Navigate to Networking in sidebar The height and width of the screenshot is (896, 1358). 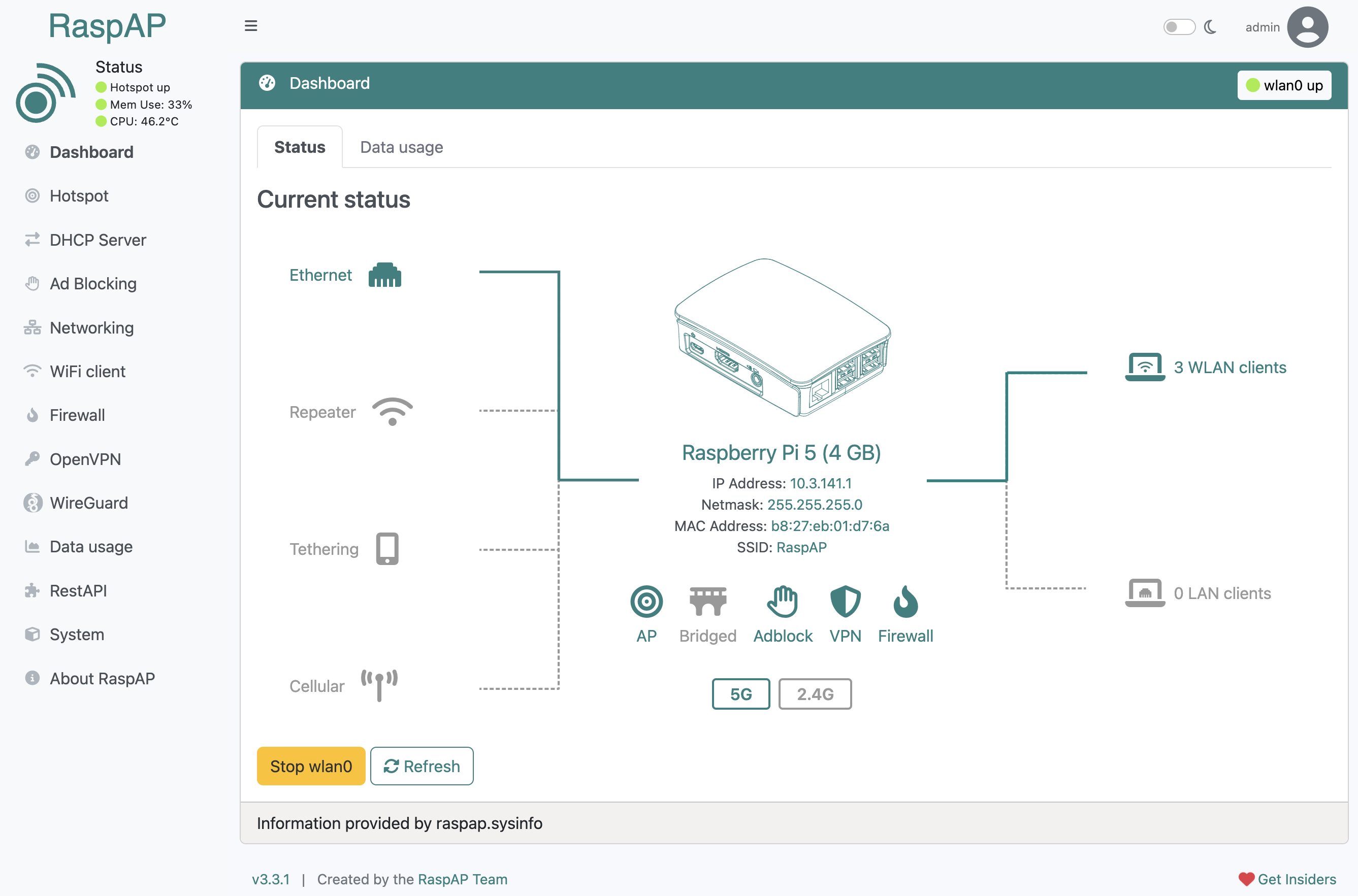pyautogui.click(x=91, y=327)
